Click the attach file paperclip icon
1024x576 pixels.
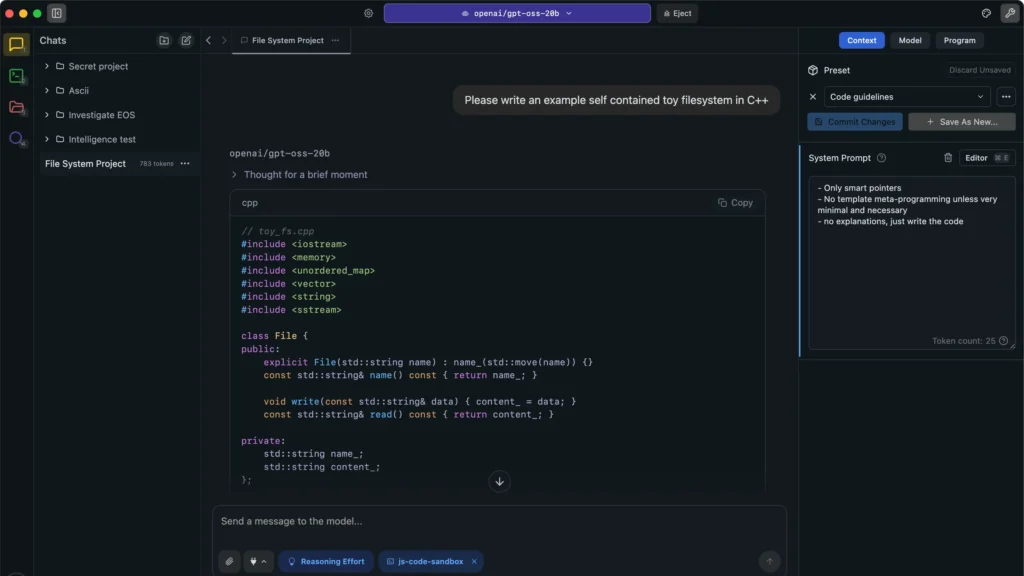229,561
